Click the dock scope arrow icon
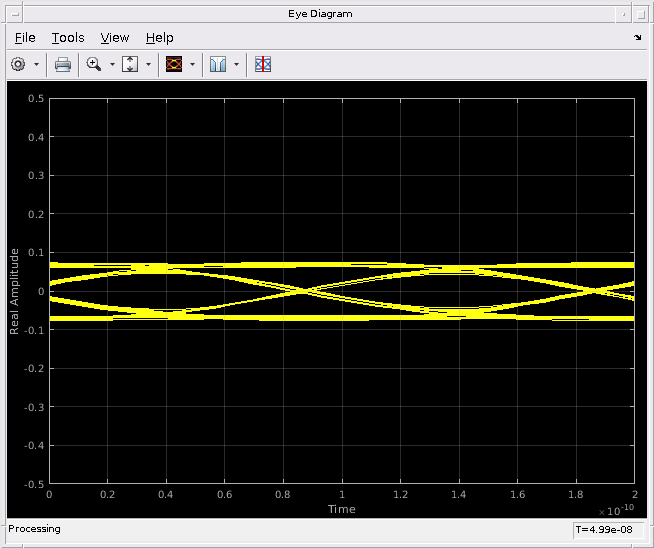The height and width of the screenshot is (548, 654). (x=637, y=38)
